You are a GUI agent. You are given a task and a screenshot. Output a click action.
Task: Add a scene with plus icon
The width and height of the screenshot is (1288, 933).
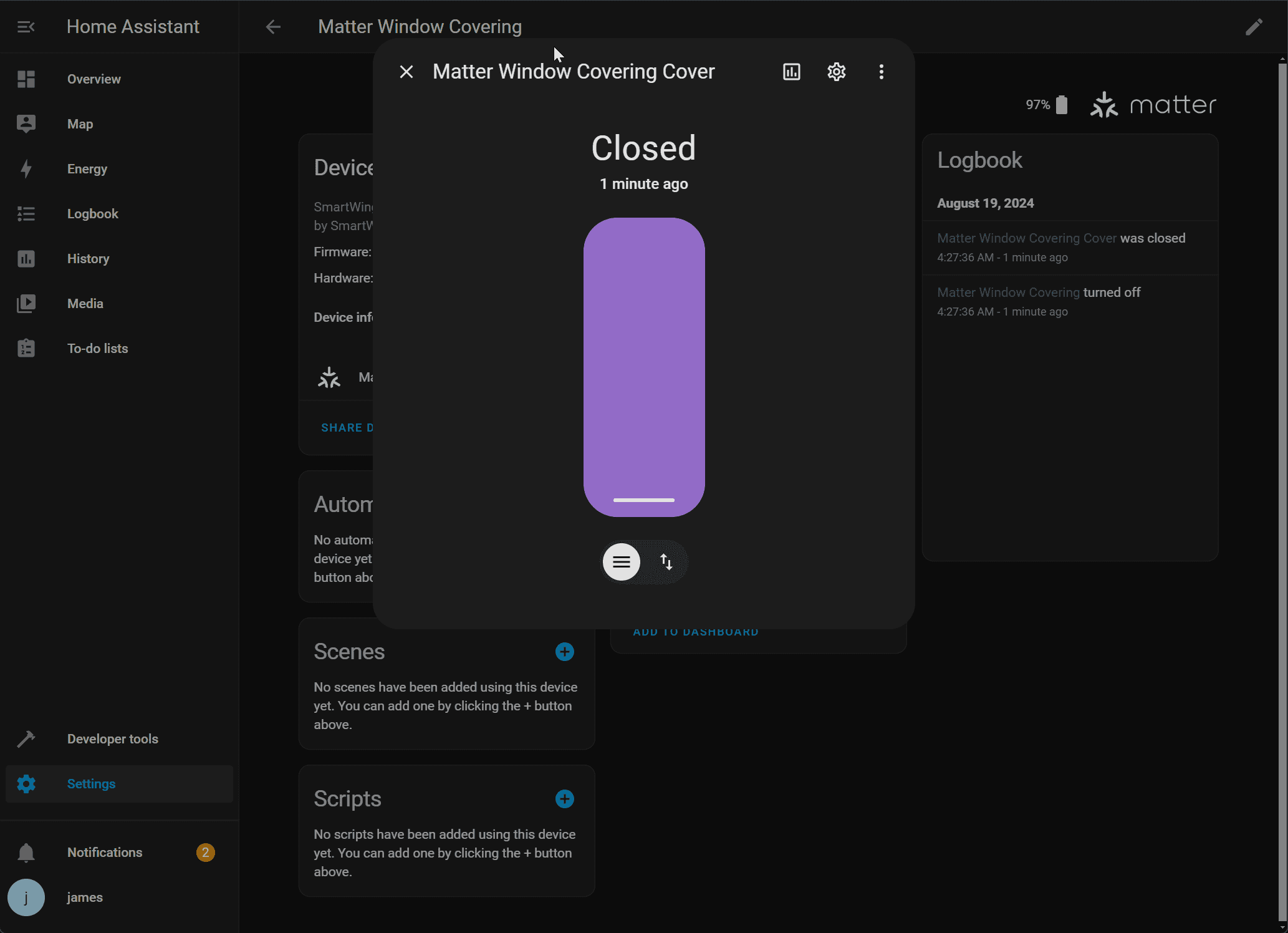click(x=564, y=652)
